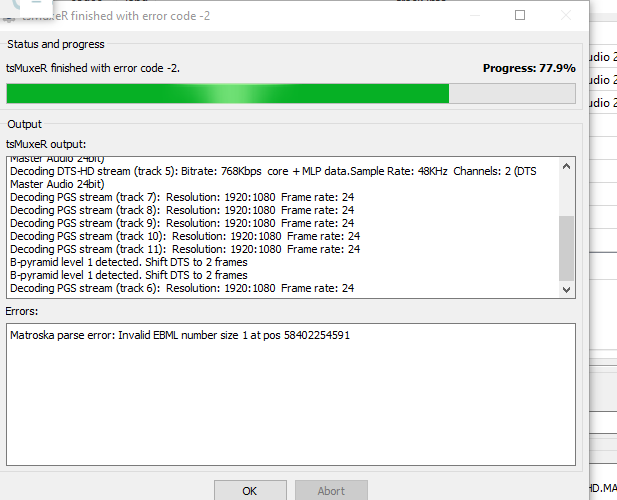Click the 'Progress: 77.9%' label
This screenshot has height=500, width=617.
pos(529,68)
